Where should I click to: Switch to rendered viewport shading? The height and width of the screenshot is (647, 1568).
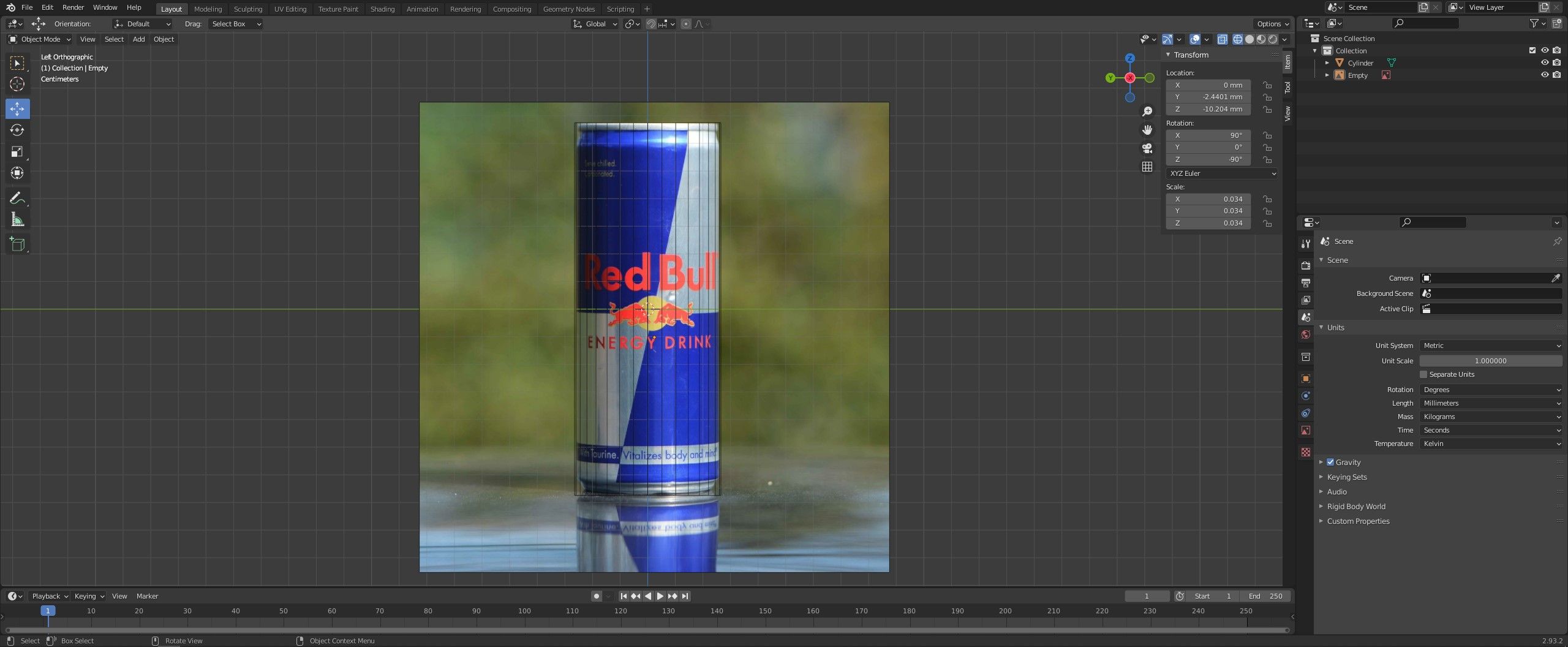point(1273,39)
